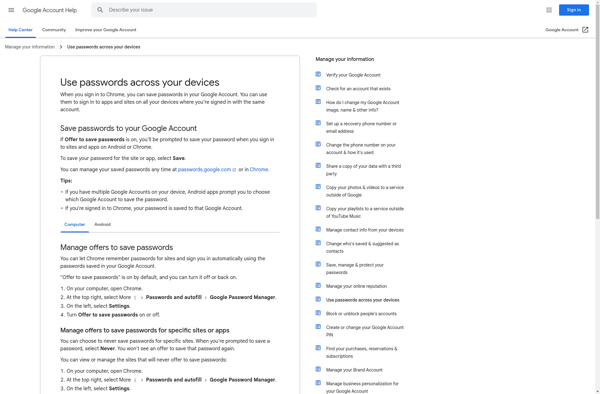Click the article icon beside Copy your photos & videos
This screenshot has width=600, height=394.
tap(318, 187)
